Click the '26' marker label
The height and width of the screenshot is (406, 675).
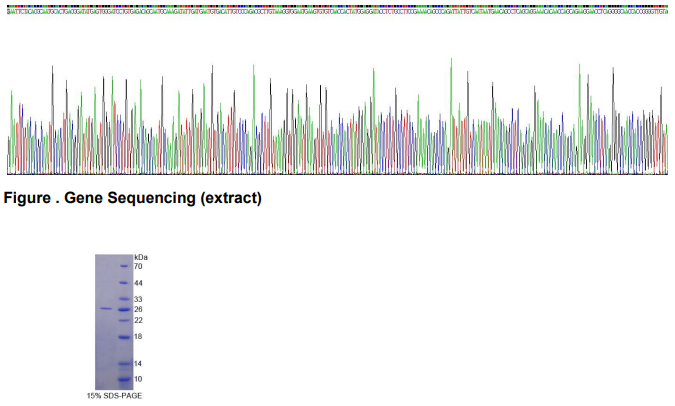[x=138, y=310]
